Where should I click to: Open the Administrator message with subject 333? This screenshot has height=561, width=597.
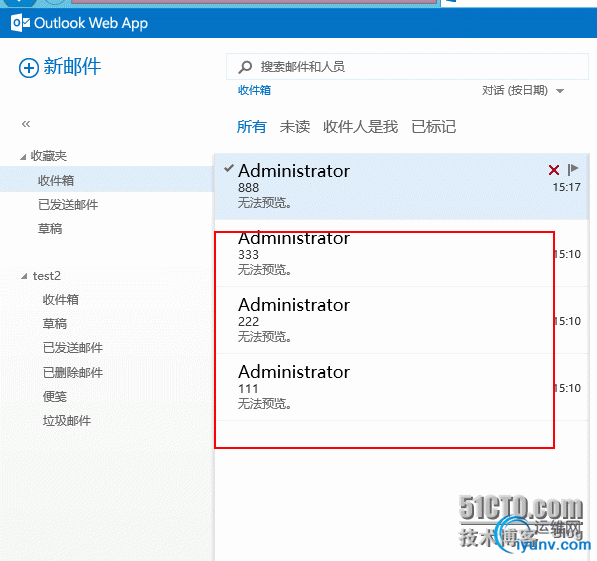click(402, 253)
